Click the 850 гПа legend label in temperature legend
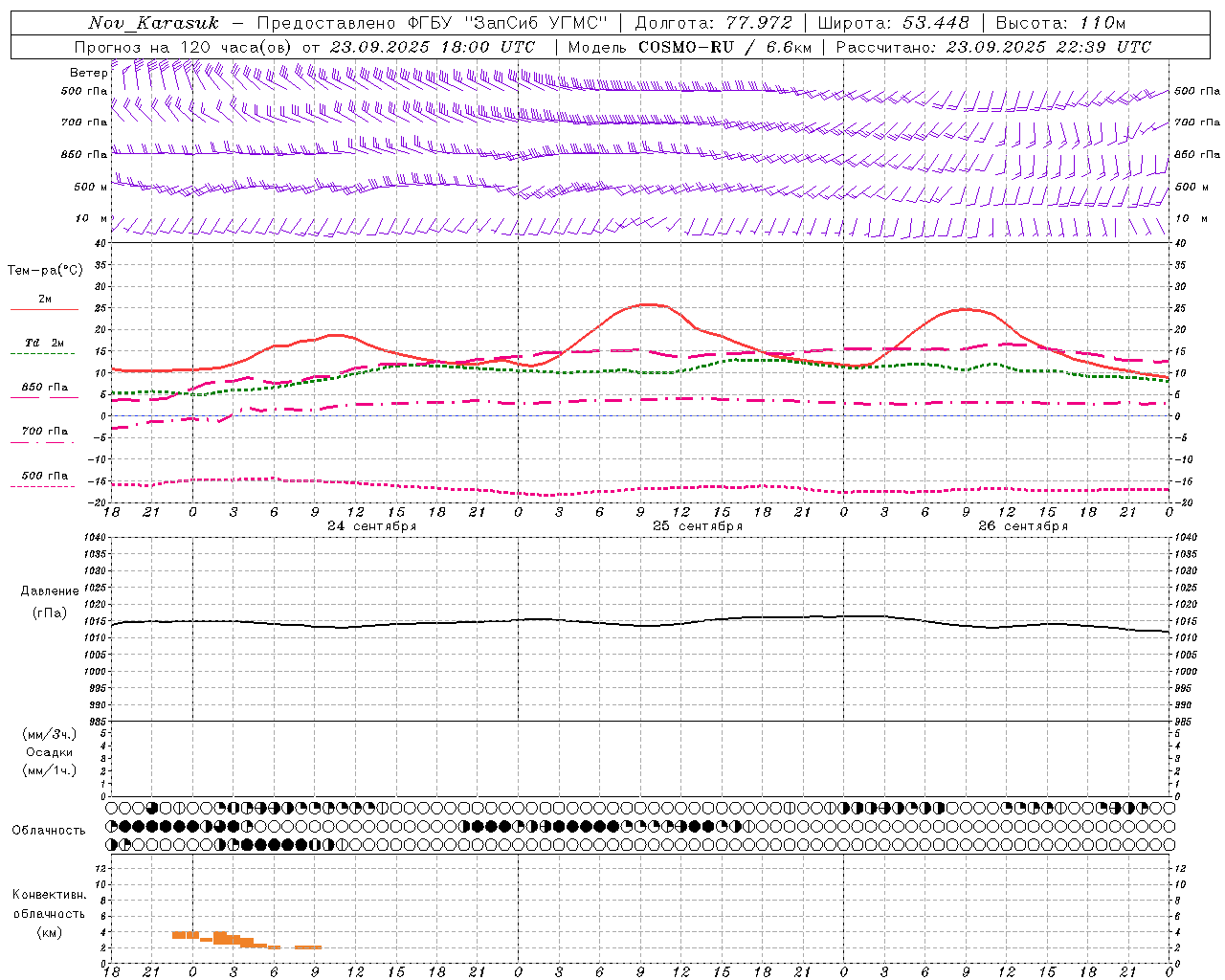The width and height of the screenshot is (1225, 980). 45,388
